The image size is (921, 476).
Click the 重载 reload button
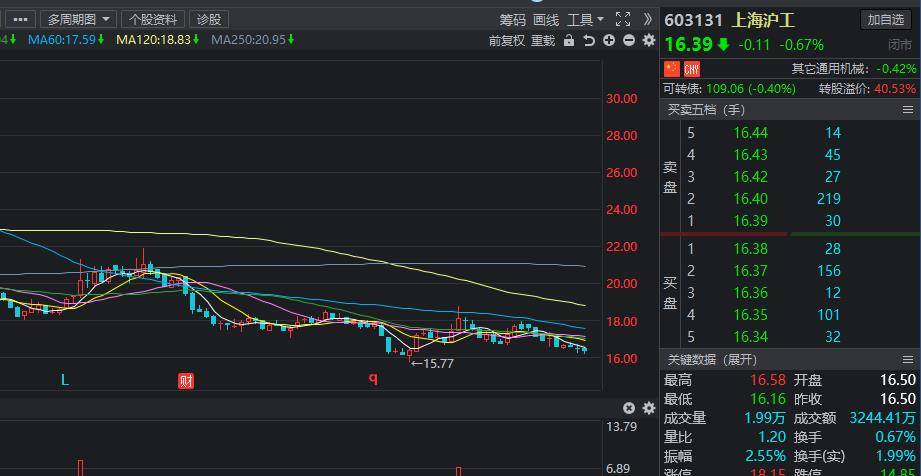point(543,41)
